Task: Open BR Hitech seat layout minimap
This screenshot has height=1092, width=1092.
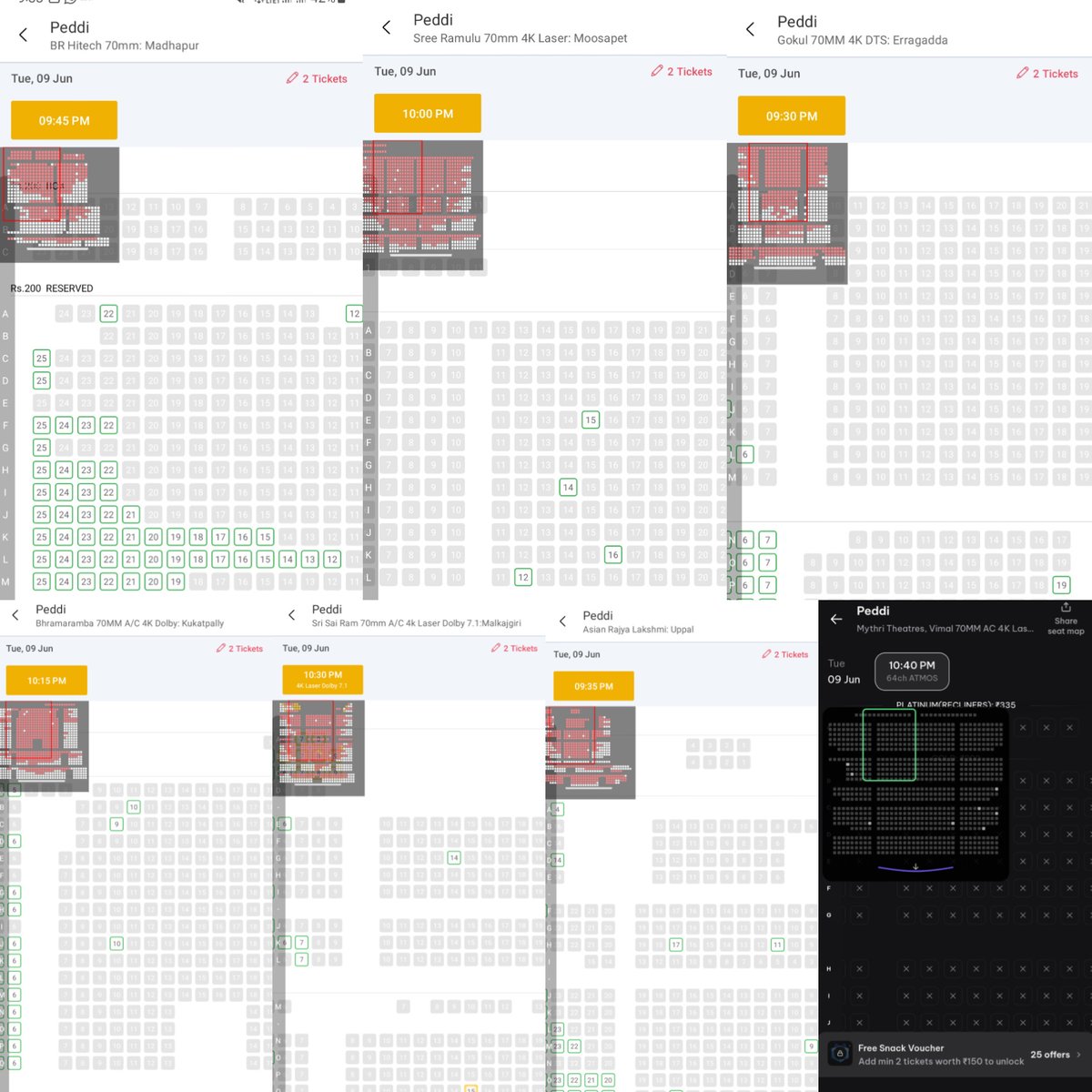Action: [59, 205]
